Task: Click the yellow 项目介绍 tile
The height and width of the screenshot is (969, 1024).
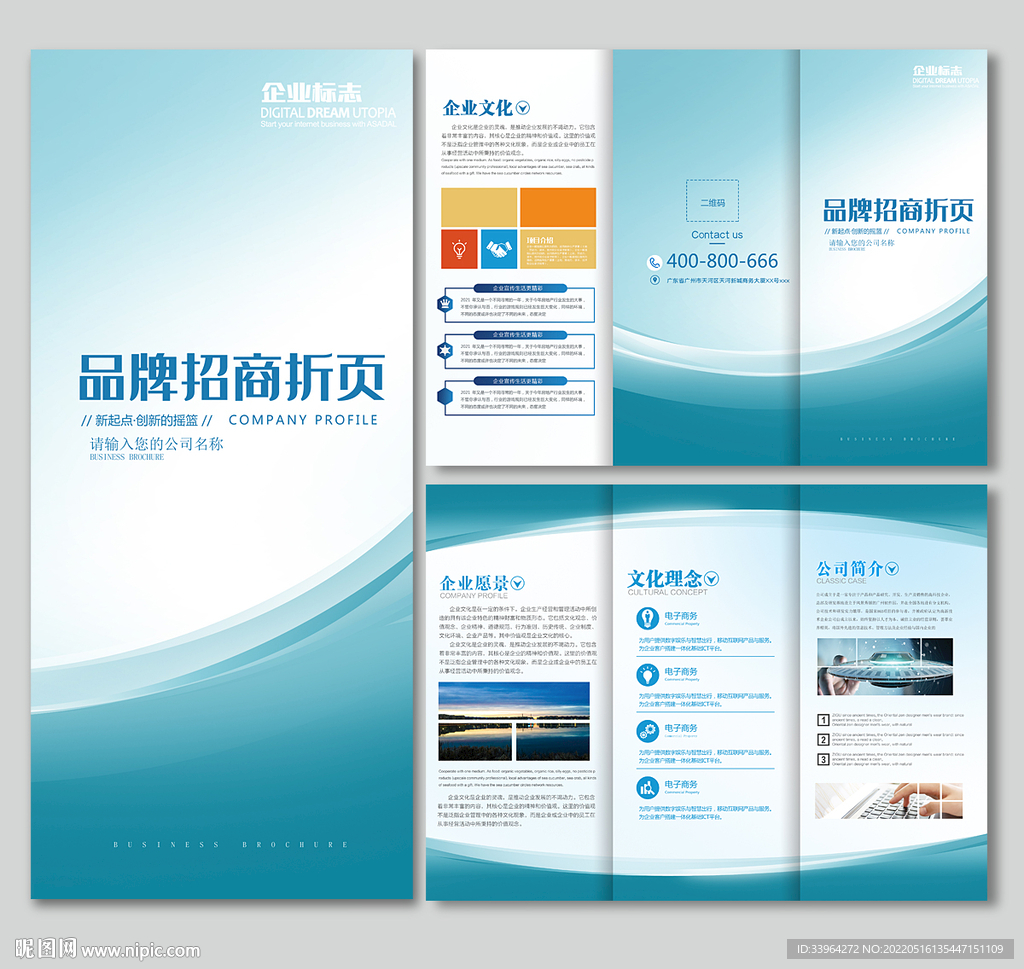Action: click(x=558, y=249)
